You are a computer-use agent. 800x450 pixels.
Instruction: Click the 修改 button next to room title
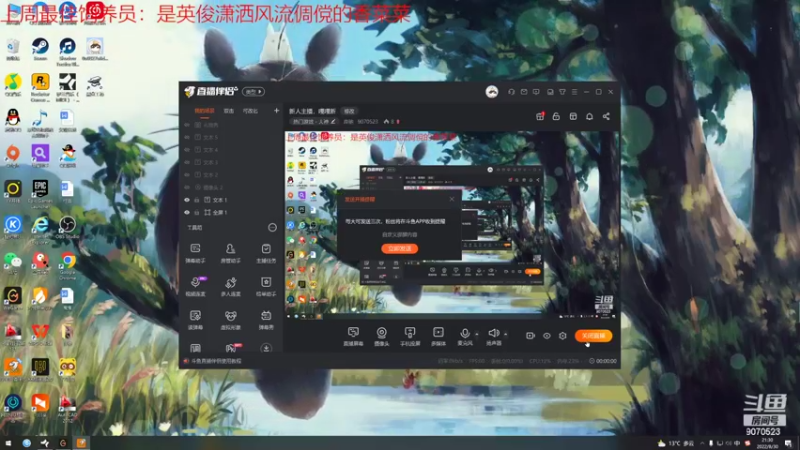(x=349, y=111)
